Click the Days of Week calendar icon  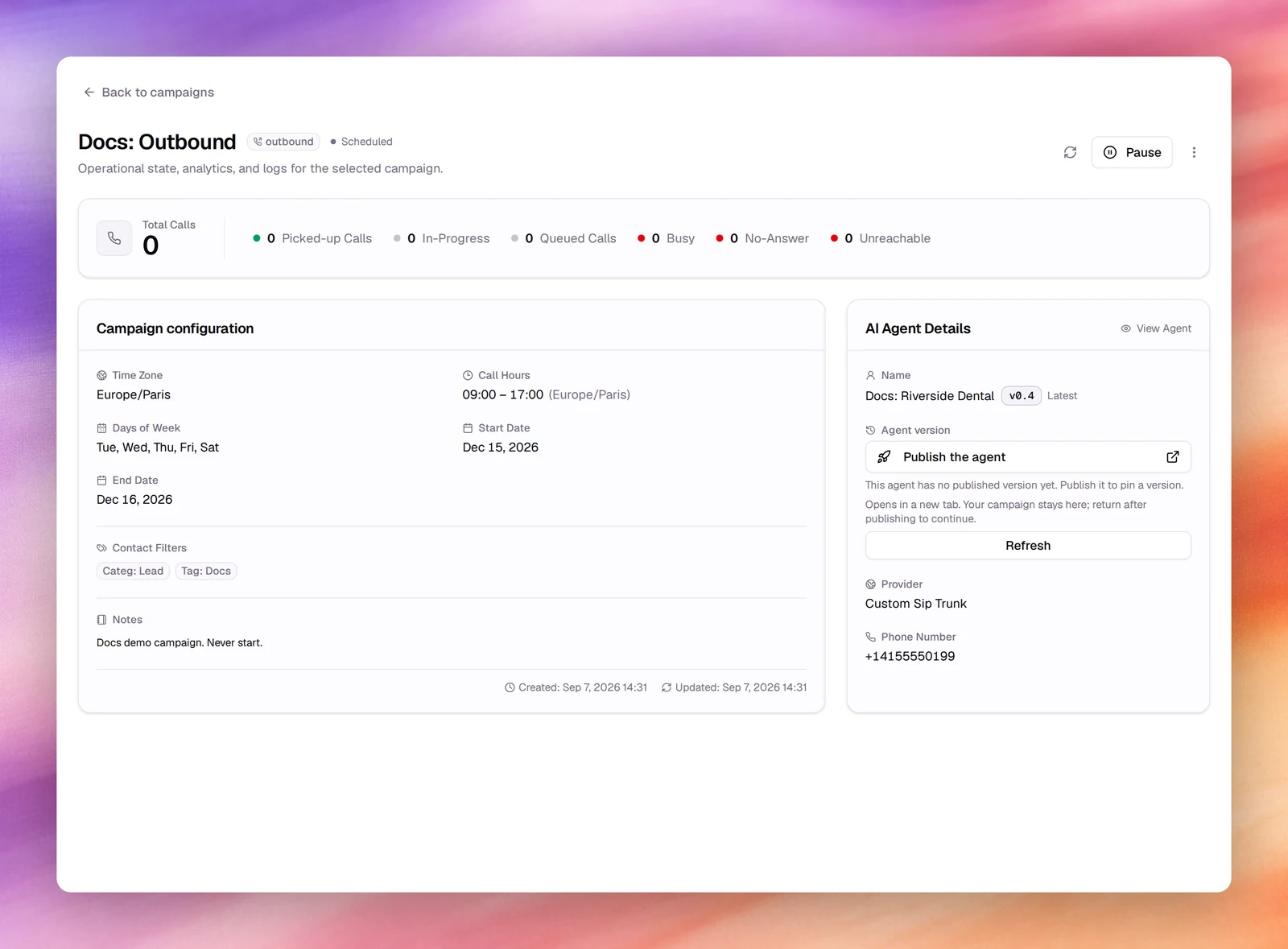(101, 428)
